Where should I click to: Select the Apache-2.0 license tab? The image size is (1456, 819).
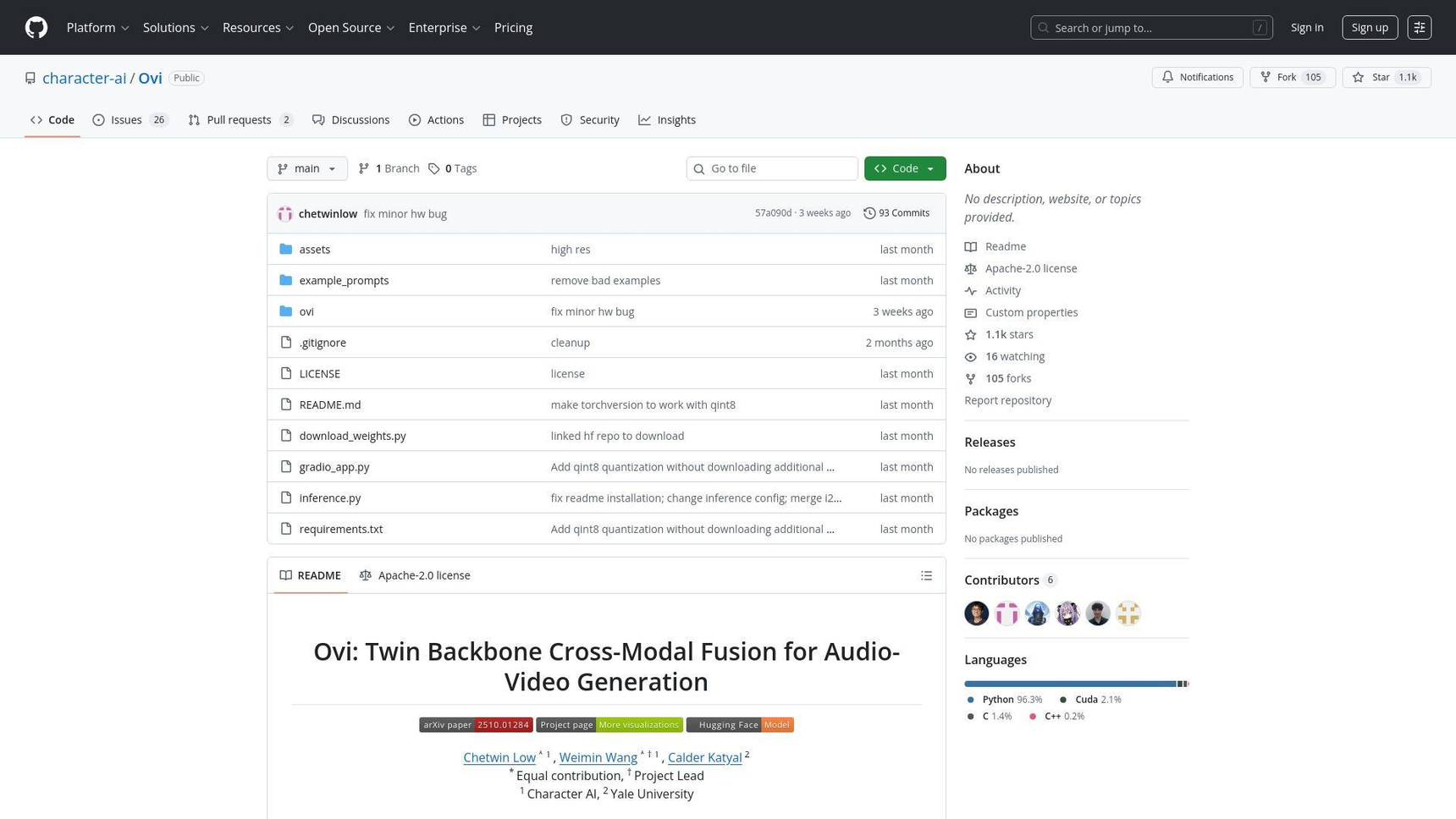pyautogui.click(x=415, y=575)
